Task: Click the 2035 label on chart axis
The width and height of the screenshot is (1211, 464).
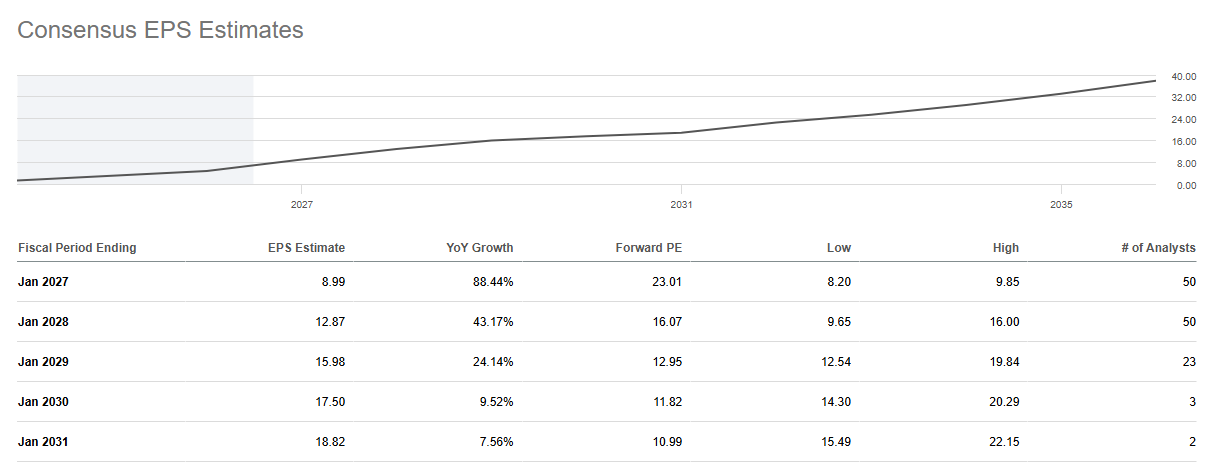Action: [x=1062, y=204]
